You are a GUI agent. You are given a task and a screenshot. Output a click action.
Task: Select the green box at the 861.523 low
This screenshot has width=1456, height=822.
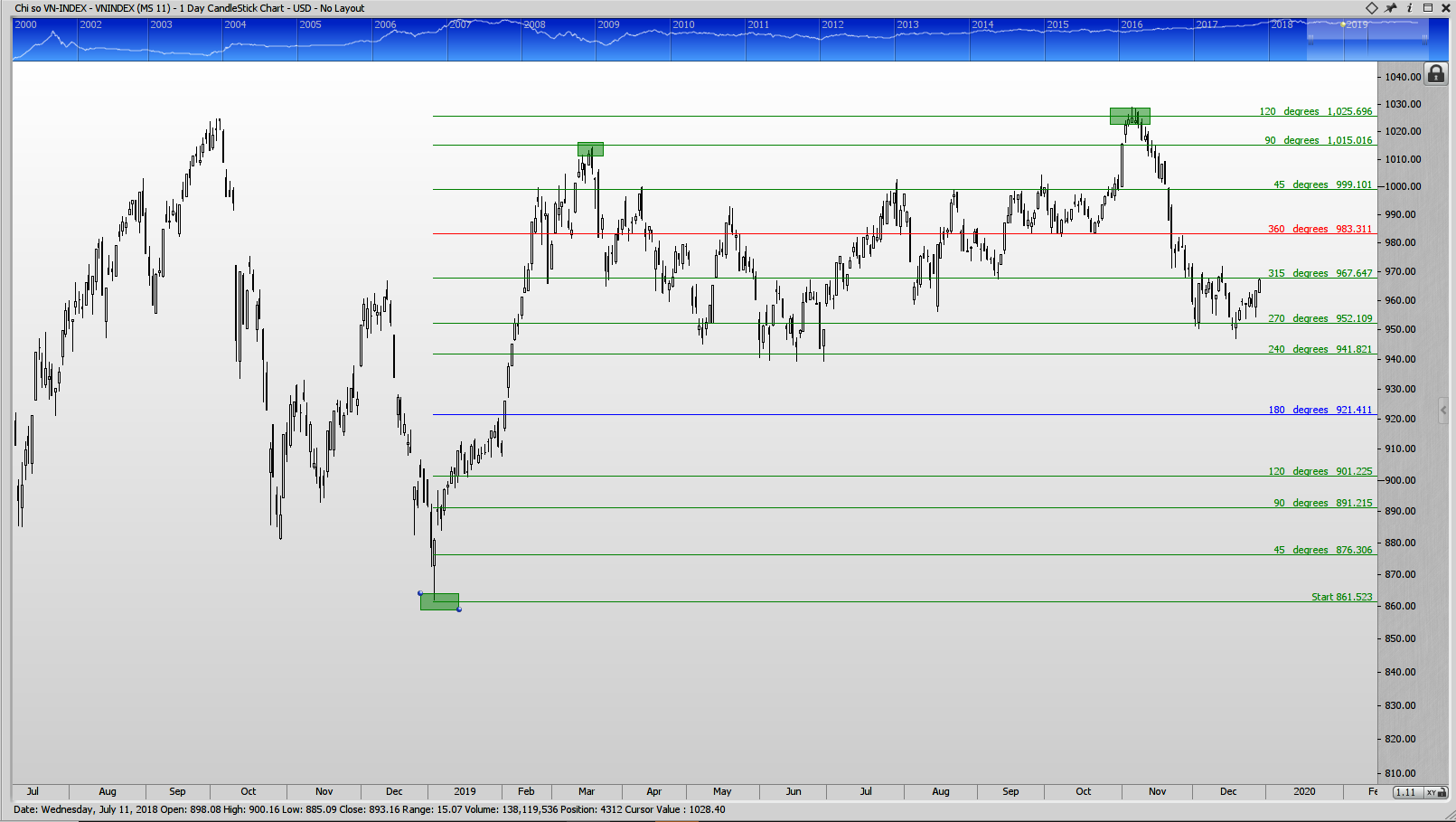[439, 601]
